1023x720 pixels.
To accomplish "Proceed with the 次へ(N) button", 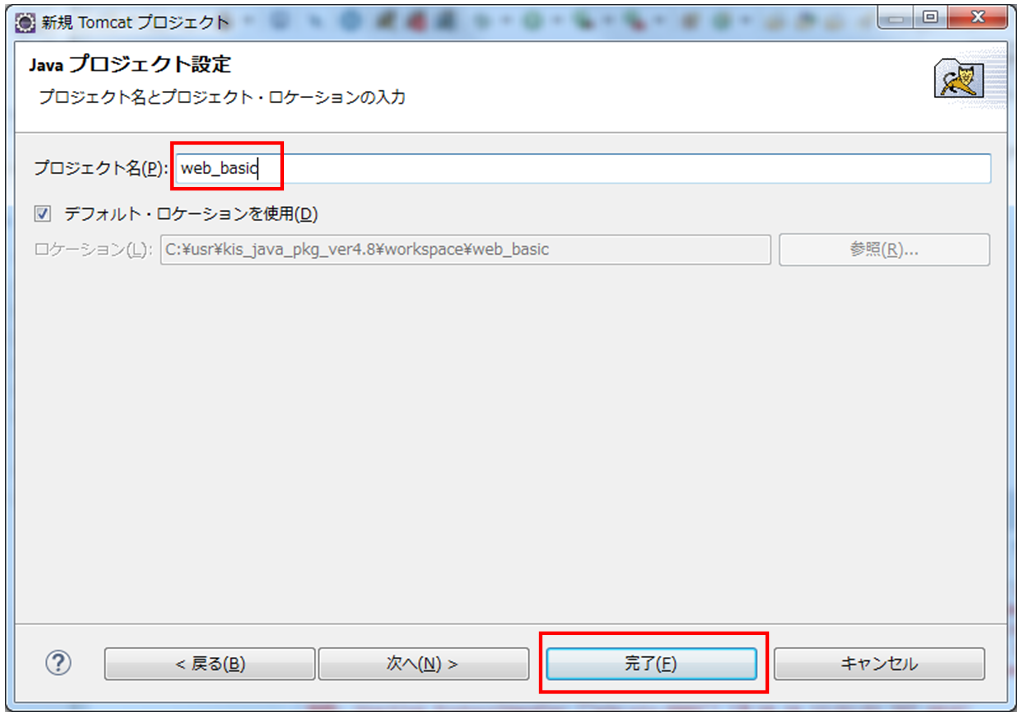I will (x=423, y=664).
